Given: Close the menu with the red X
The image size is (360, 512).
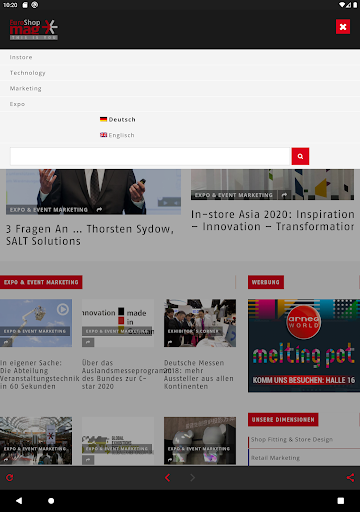Looking at the screenshot, I should [343, 27].
